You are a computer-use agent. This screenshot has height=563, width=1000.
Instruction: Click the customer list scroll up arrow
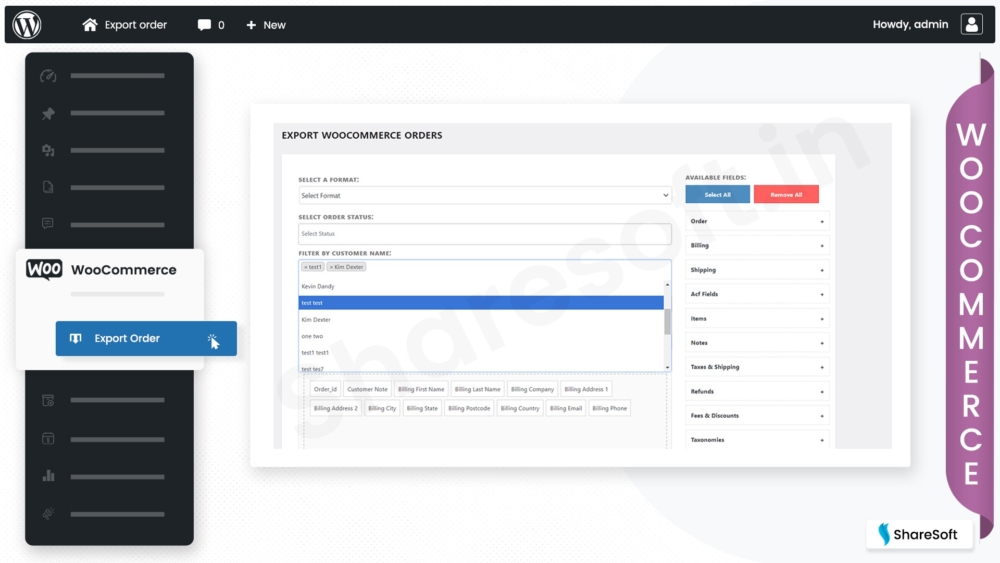[667, 284]
